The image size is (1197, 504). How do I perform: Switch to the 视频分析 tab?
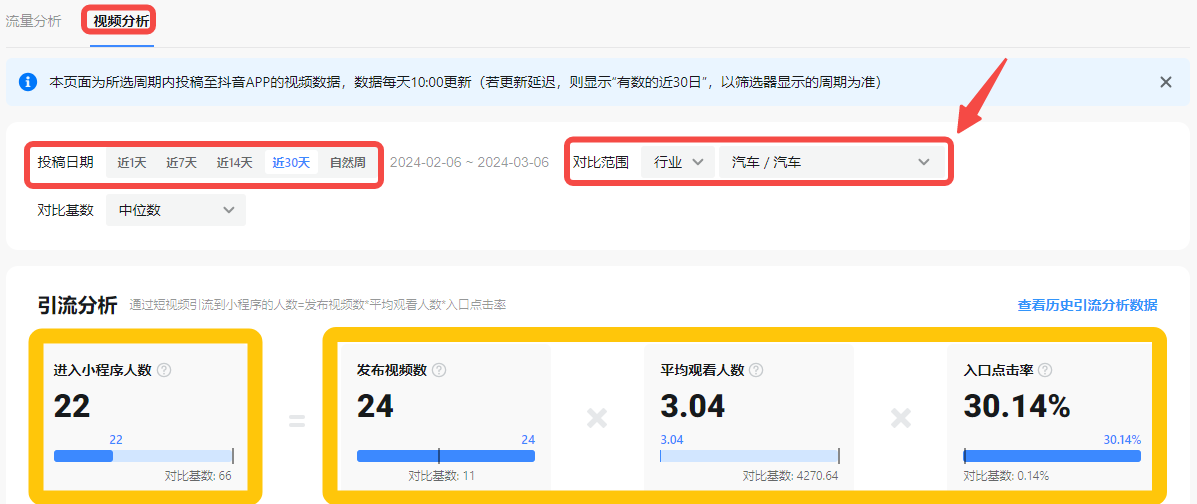pyautogui.click(x=119, y=21)
